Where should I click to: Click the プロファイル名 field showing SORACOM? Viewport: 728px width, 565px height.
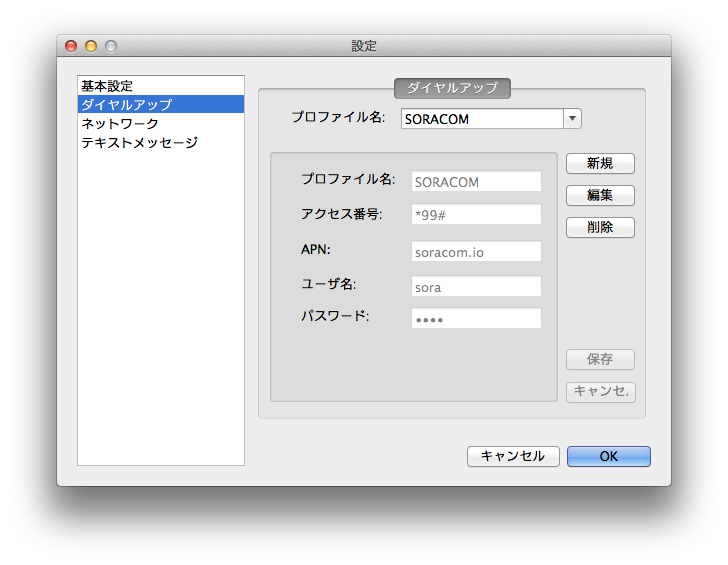click(x=476, y=181)
